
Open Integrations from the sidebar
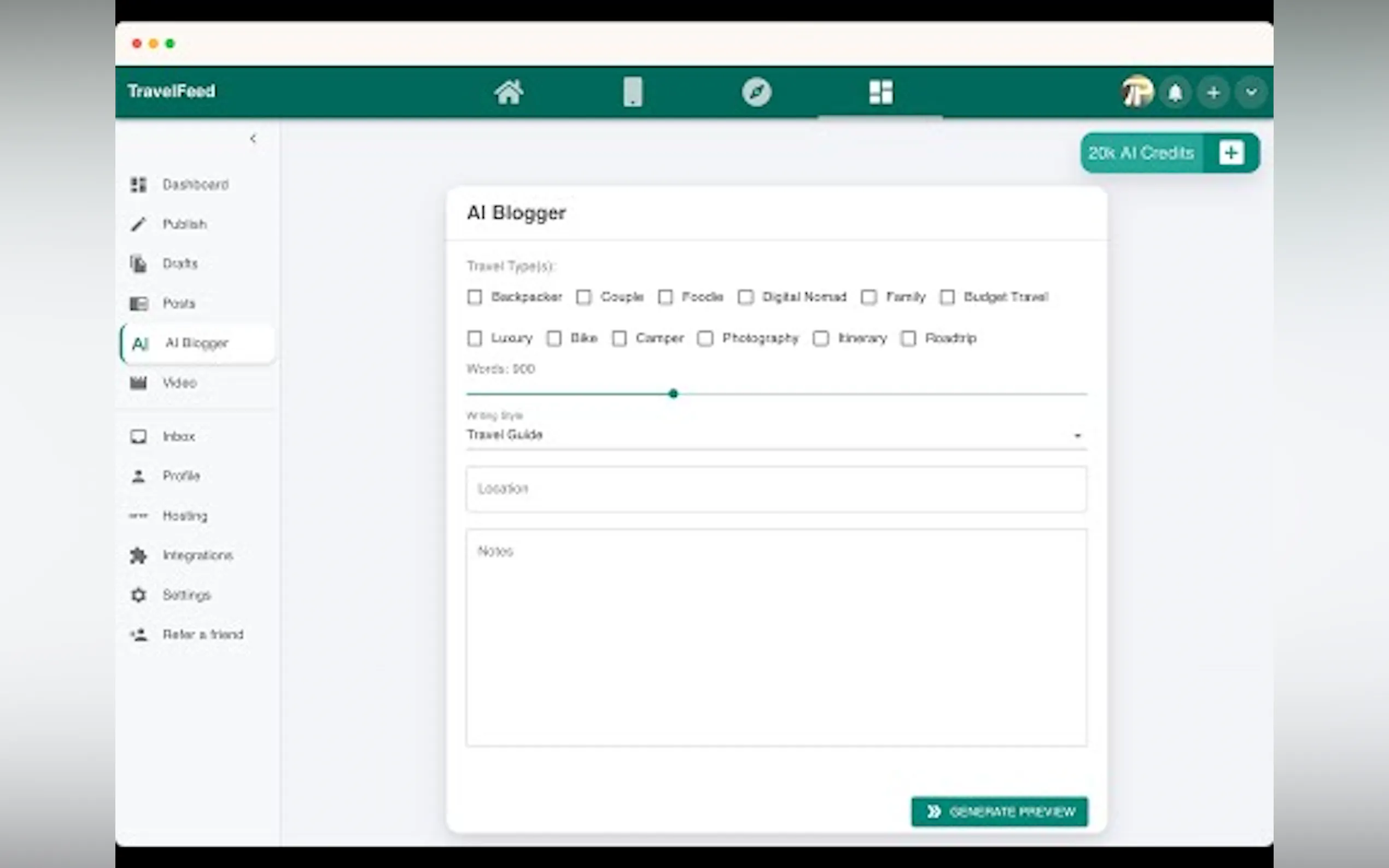(197, 555)
